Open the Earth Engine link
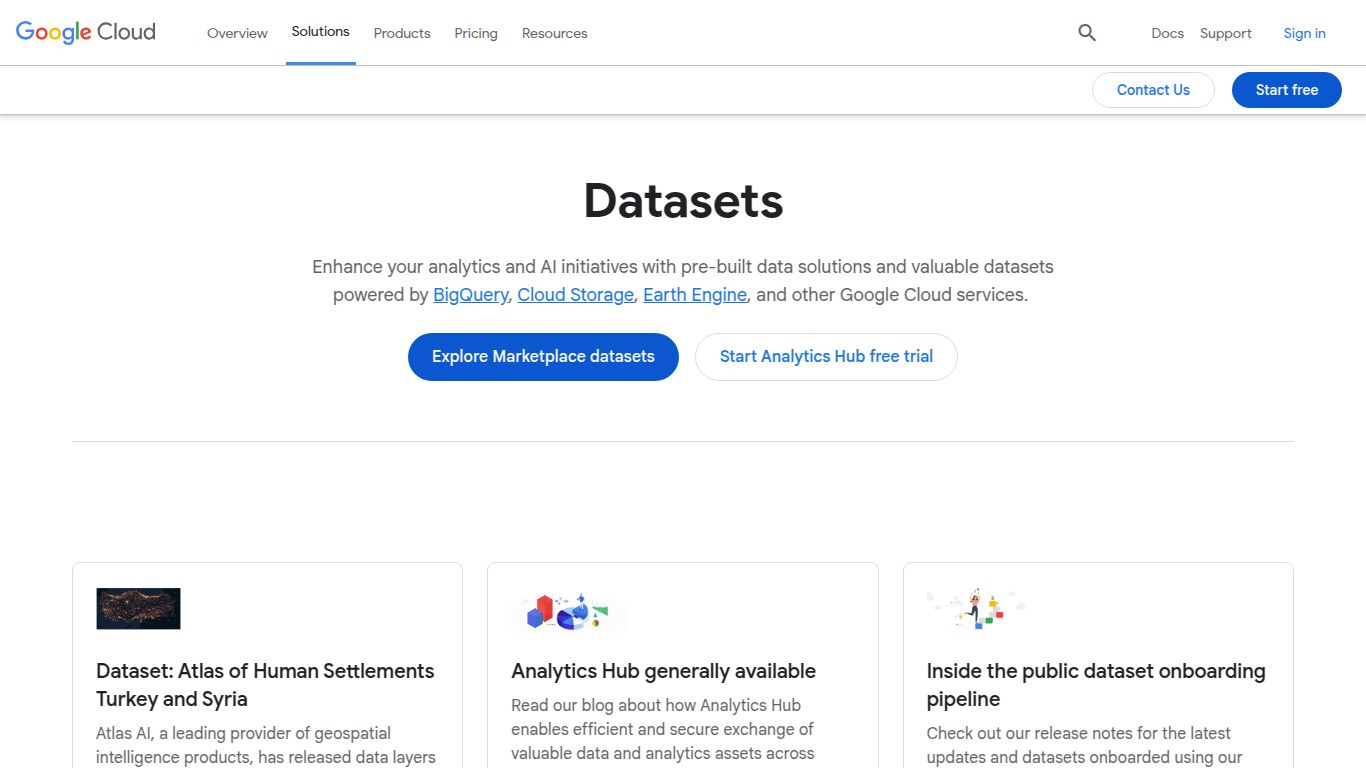This screenshot has width=1366, height=768. click(x=694, y=294)
